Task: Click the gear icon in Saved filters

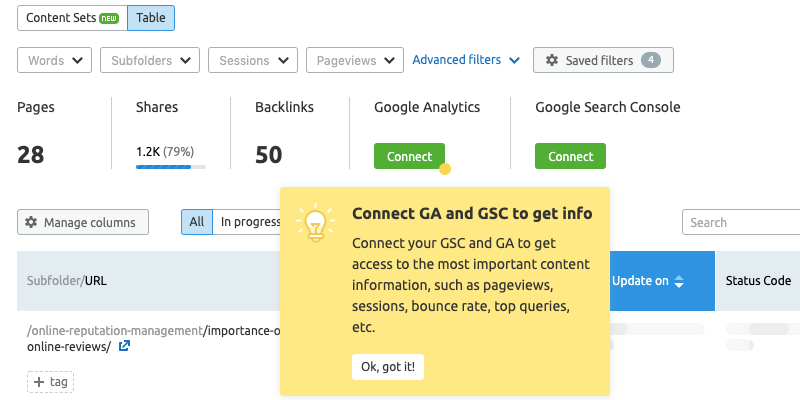Action: 552,60
